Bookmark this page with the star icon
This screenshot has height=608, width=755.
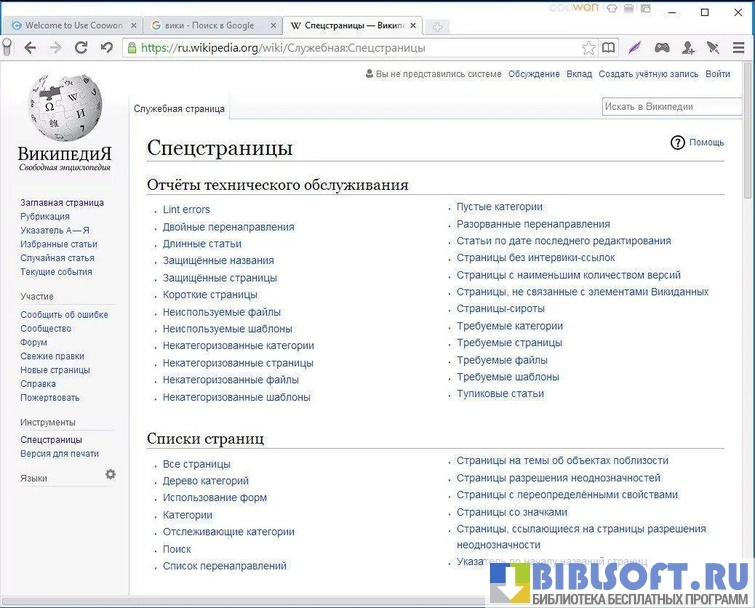pyautogui.click(x=589, y=47)
